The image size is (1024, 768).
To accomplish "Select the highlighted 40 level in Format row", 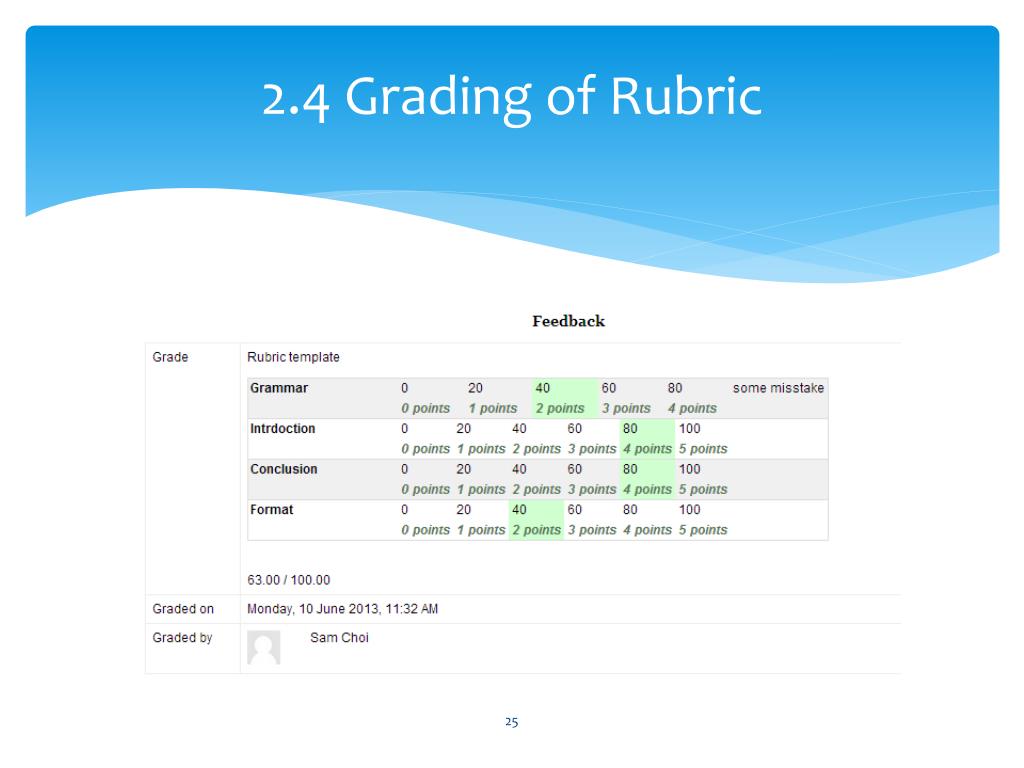I will click(536, 519).
